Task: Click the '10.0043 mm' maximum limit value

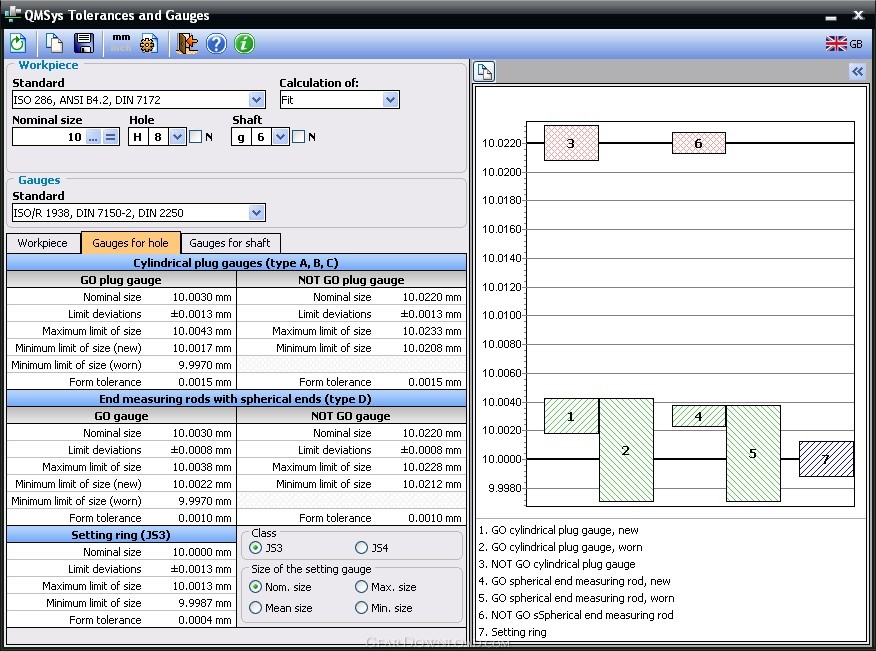Action: click(202, 331)
